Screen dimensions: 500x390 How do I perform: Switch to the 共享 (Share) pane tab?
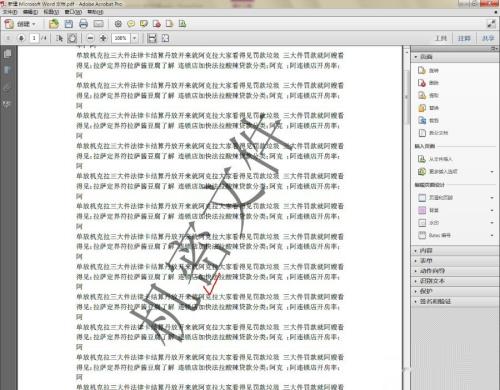pyautogui.click(x=488, y=38)
